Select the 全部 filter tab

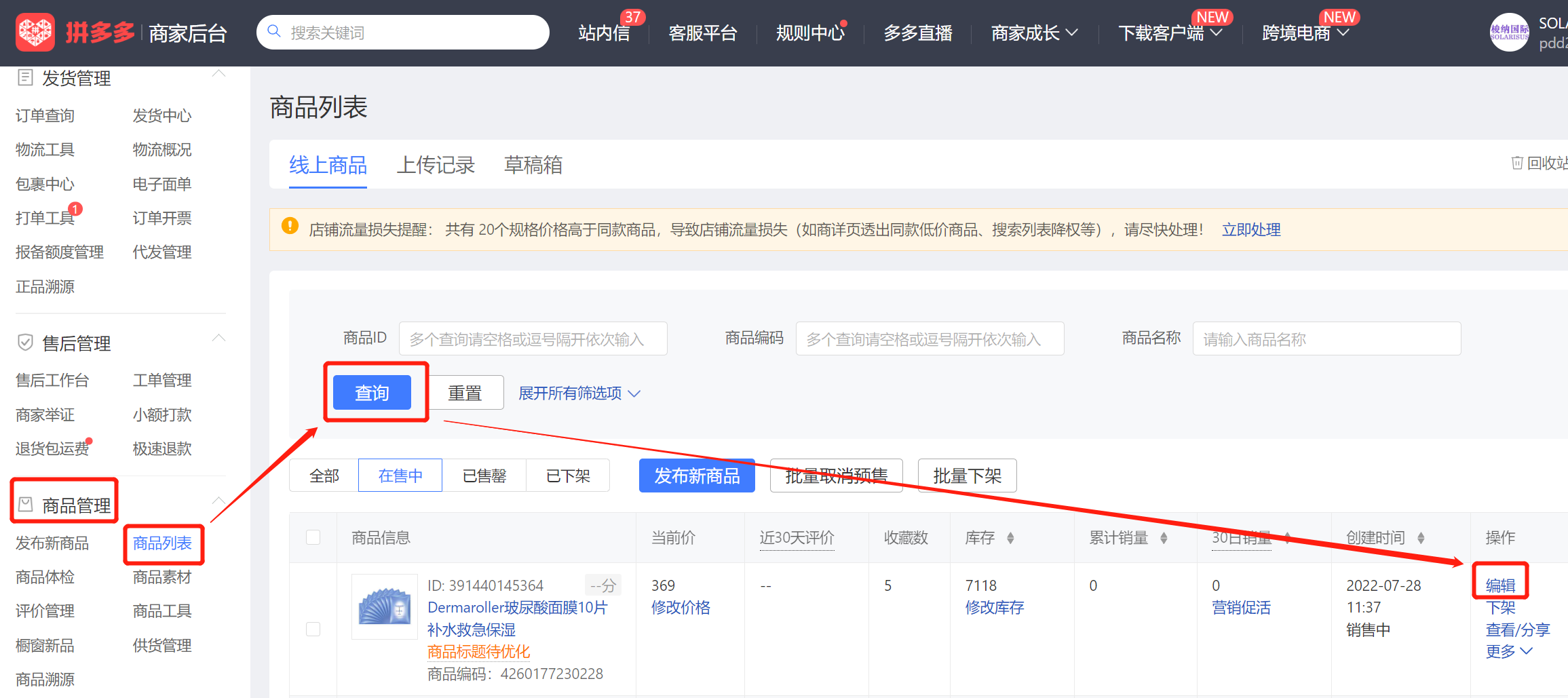[324, 476]
